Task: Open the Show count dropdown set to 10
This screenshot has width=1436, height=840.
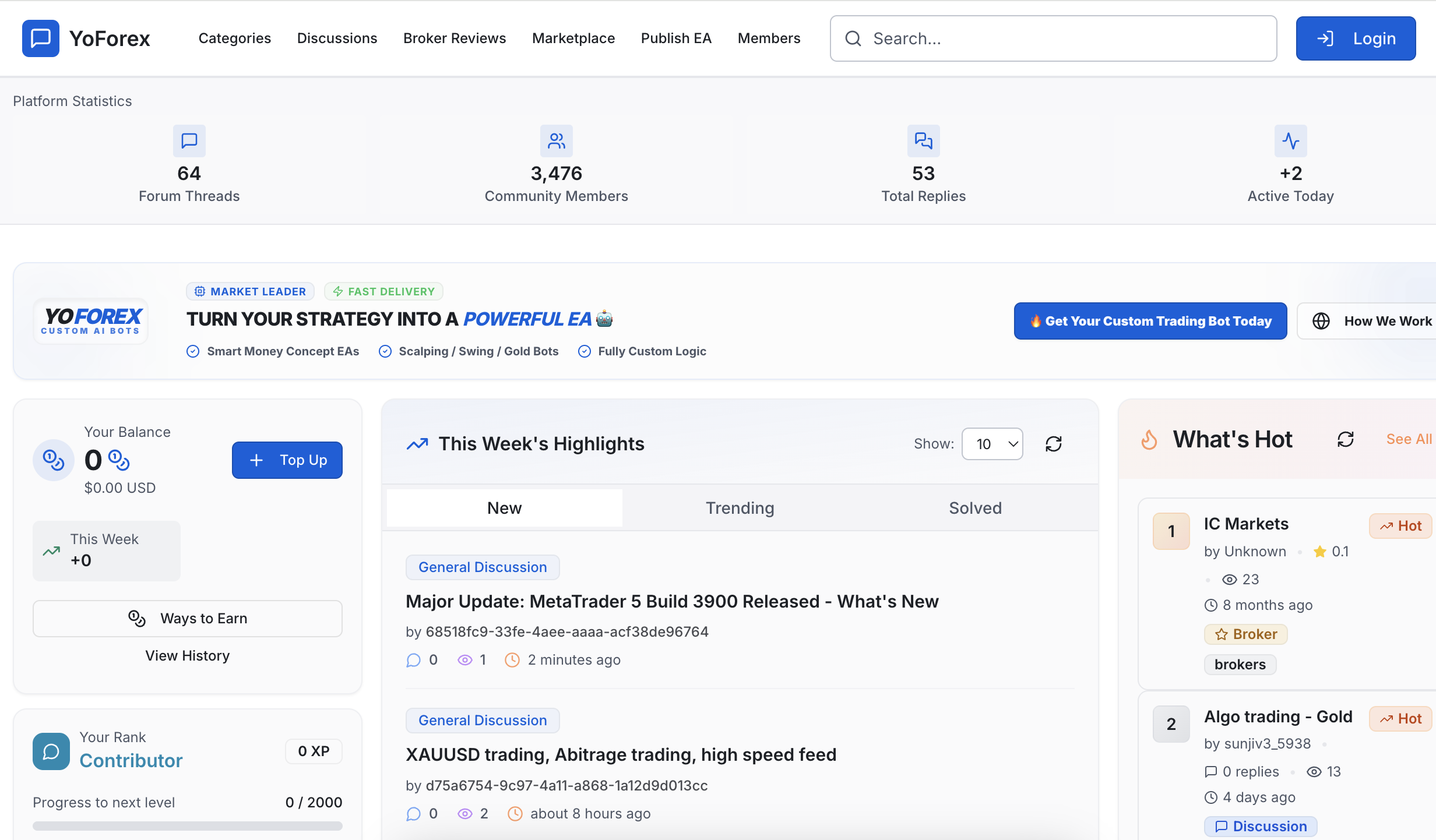Action: 992,444
